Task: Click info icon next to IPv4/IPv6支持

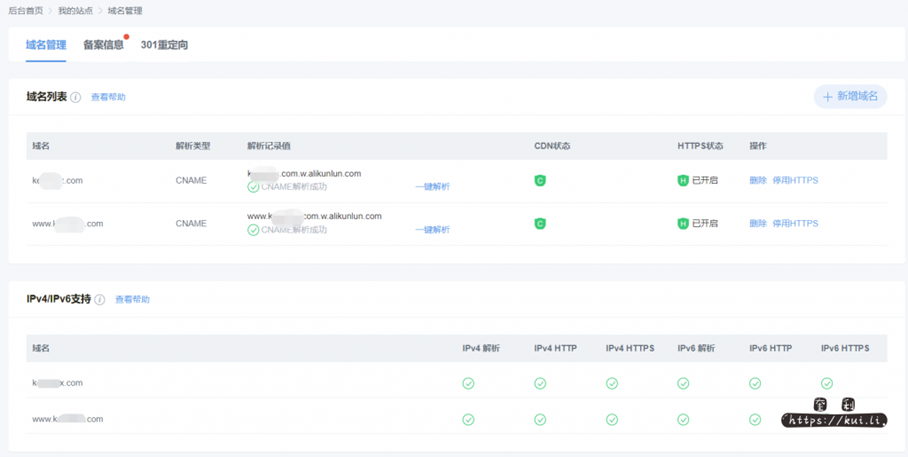Action: pyautogui.click(x=100, y=300)
